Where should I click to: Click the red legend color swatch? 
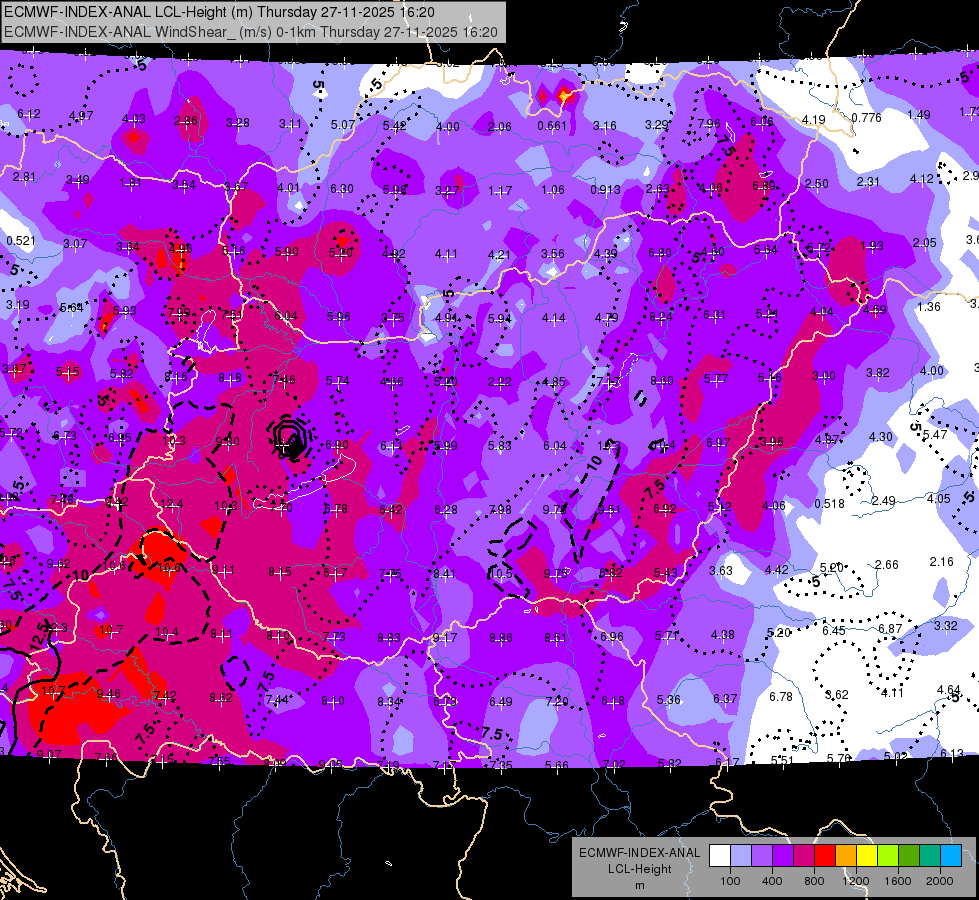(825, 855)
